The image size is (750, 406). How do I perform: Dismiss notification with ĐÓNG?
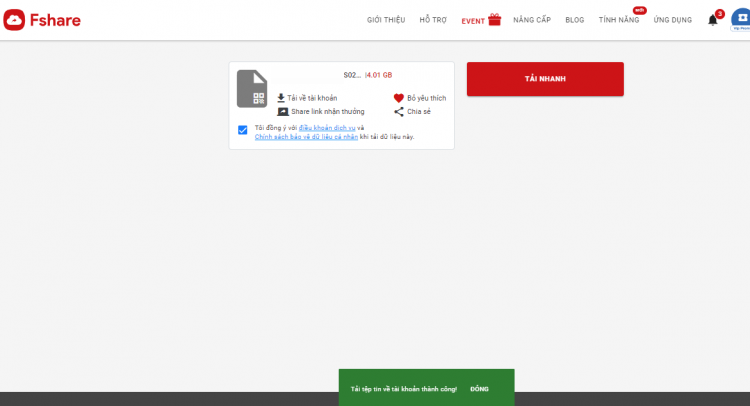click(479, 389)
